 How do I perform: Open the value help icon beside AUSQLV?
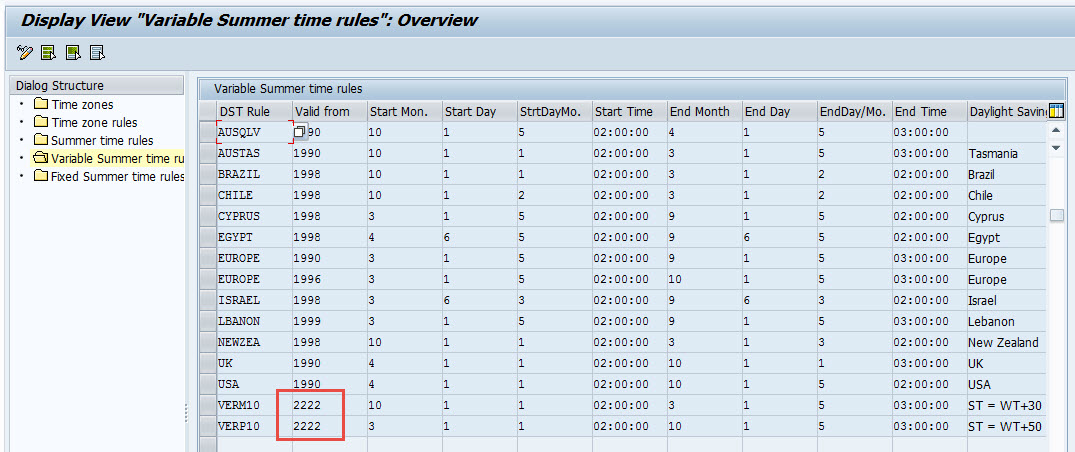coord(300,131)
